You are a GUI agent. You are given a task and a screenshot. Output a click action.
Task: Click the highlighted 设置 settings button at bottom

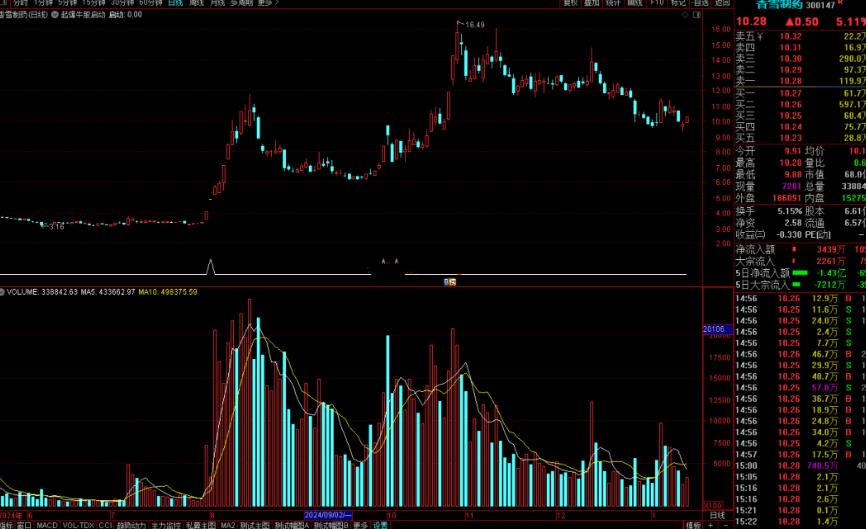pos(381,525)
